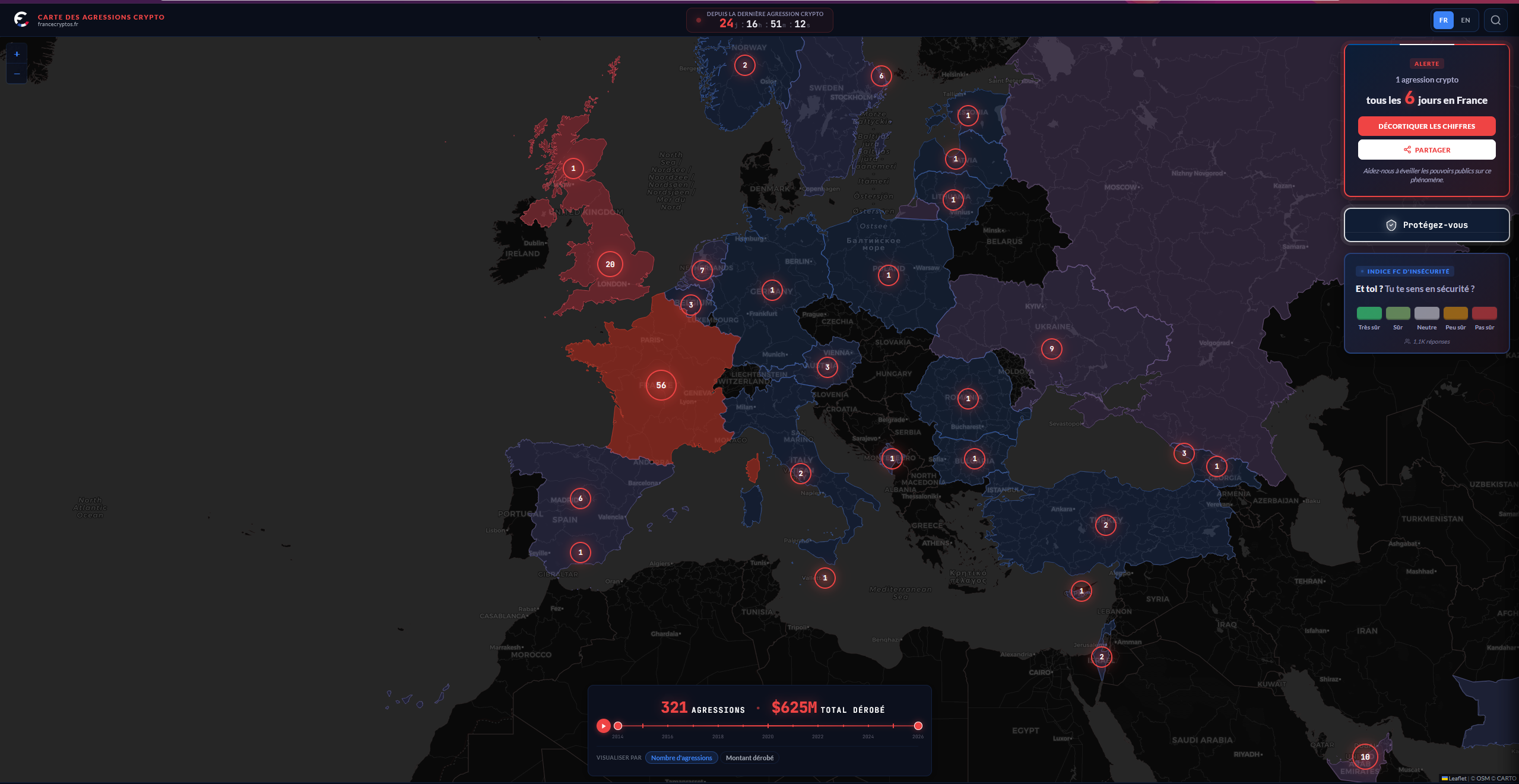Click the Montenegro marker 1
Image resolution: width=1519 pixels, height=784 pixels.
(x=892, y=459)
